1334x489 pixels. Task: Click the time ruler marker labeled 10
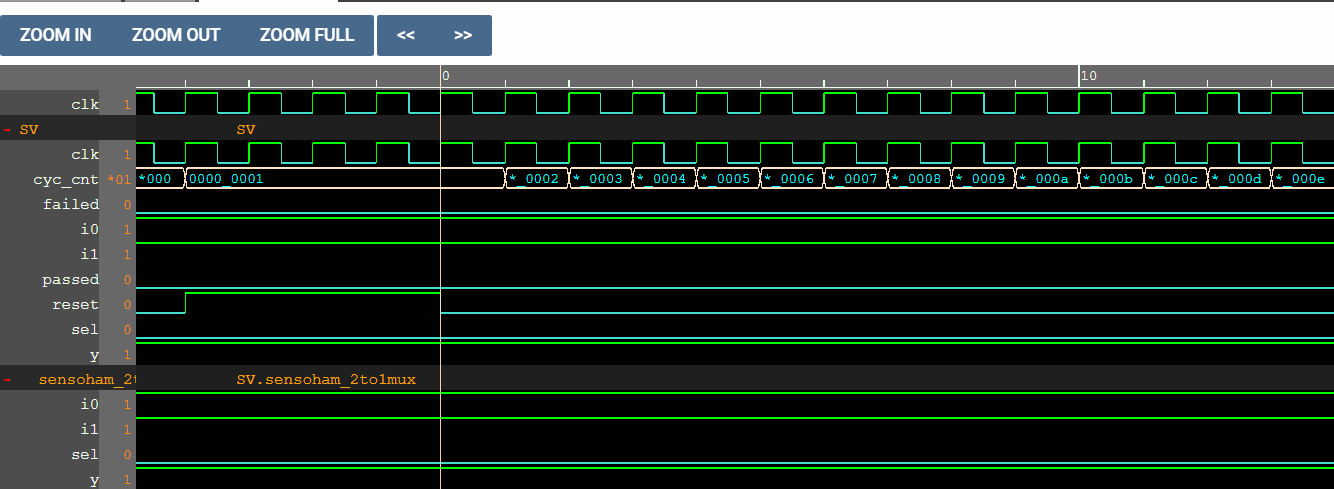[x=1089, y=76]
